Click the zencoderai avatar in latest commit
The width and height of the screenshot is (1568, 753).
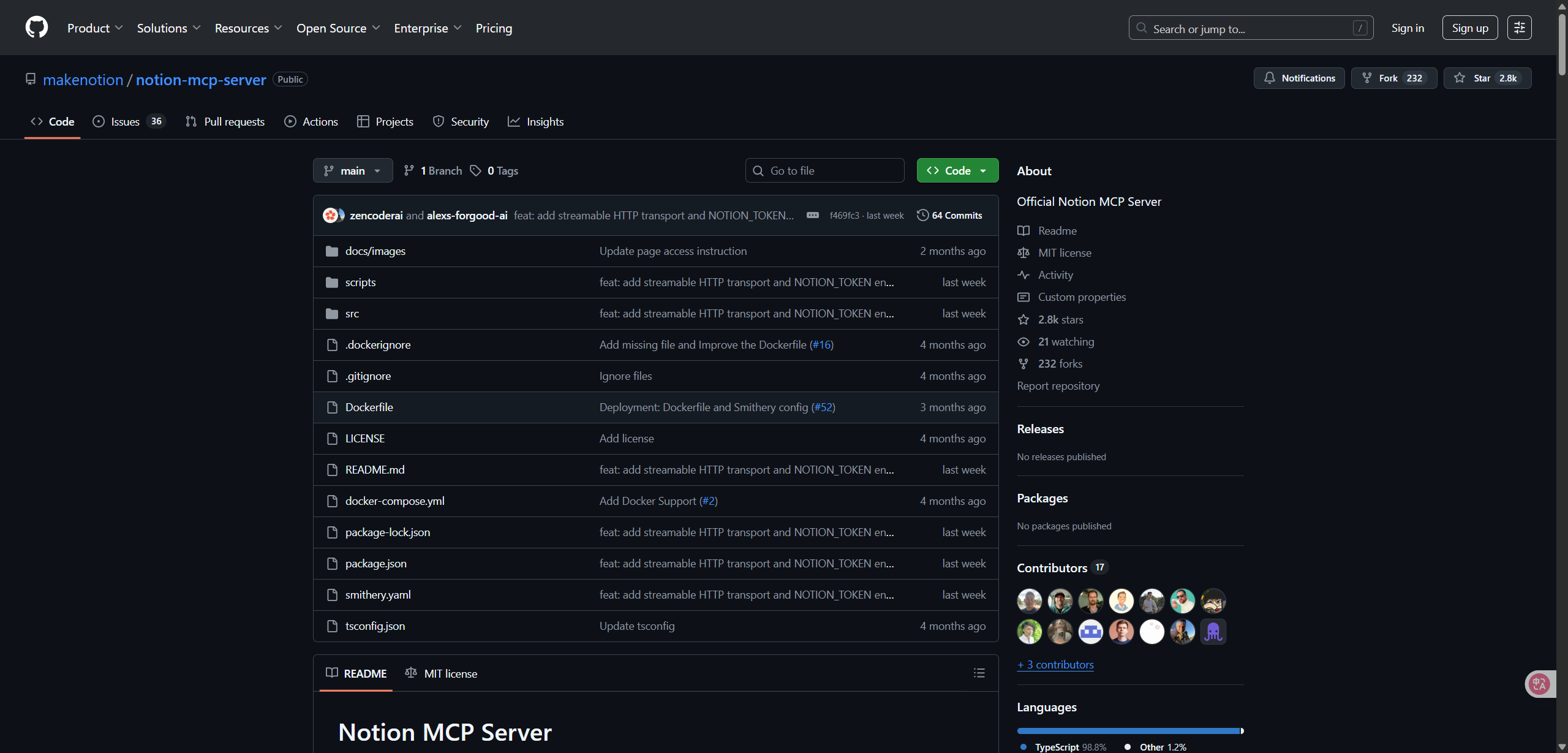[x=330, y=215]
